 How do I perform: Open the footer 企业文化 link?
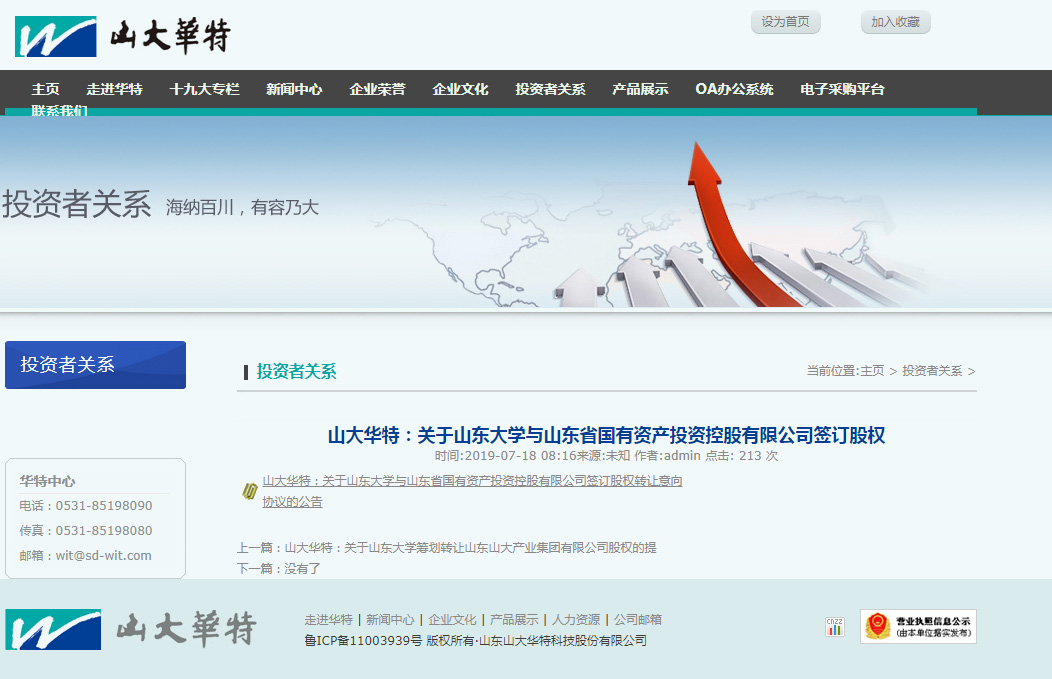coord(452,619)
